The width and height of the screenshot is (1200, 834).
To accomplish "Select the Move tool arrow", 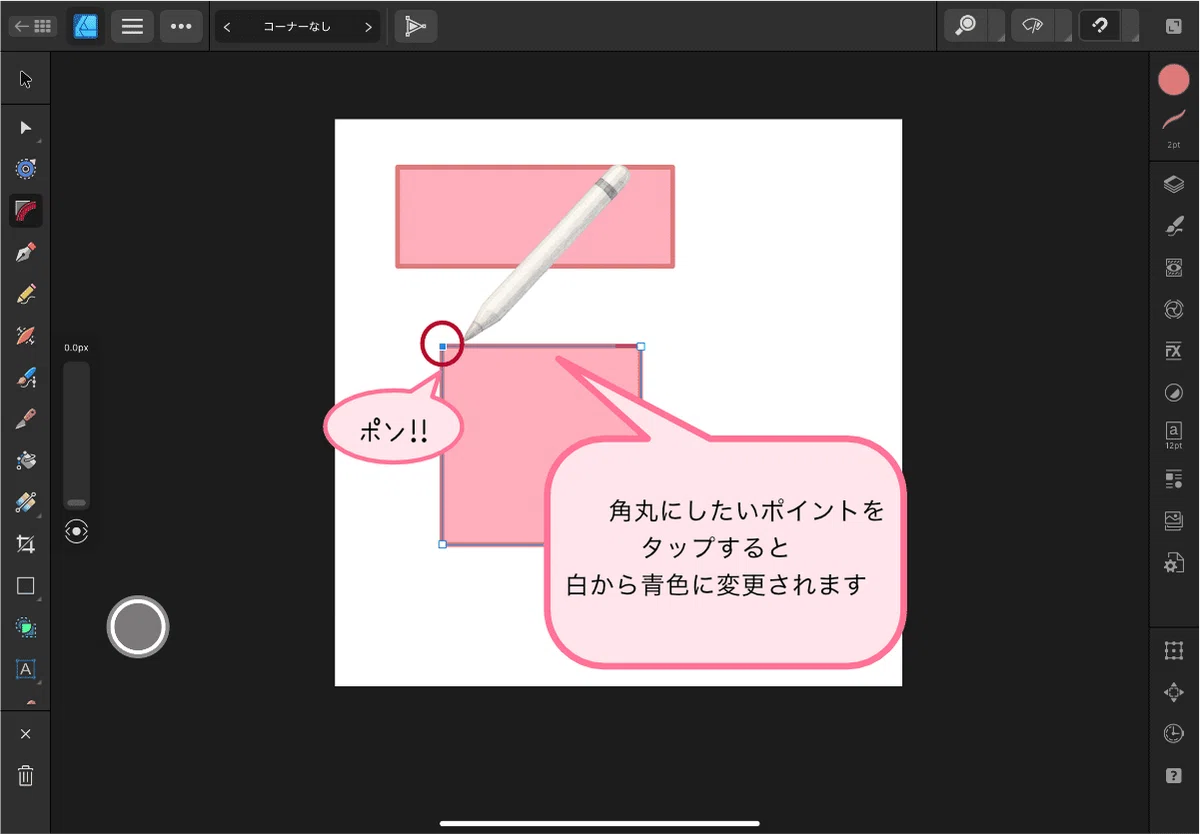I will (26, 80).
